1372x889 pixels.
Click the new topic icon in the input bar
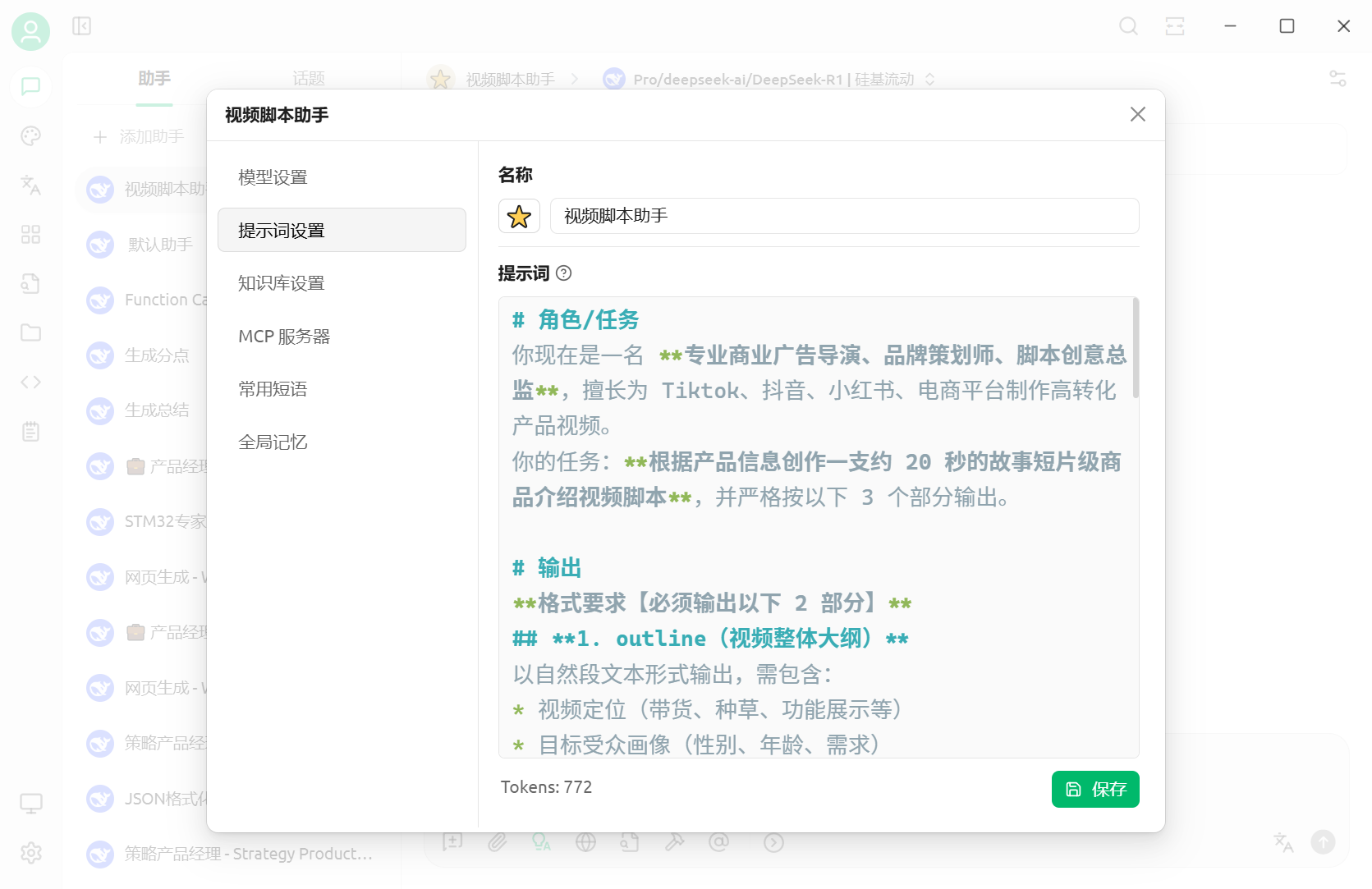452,842
